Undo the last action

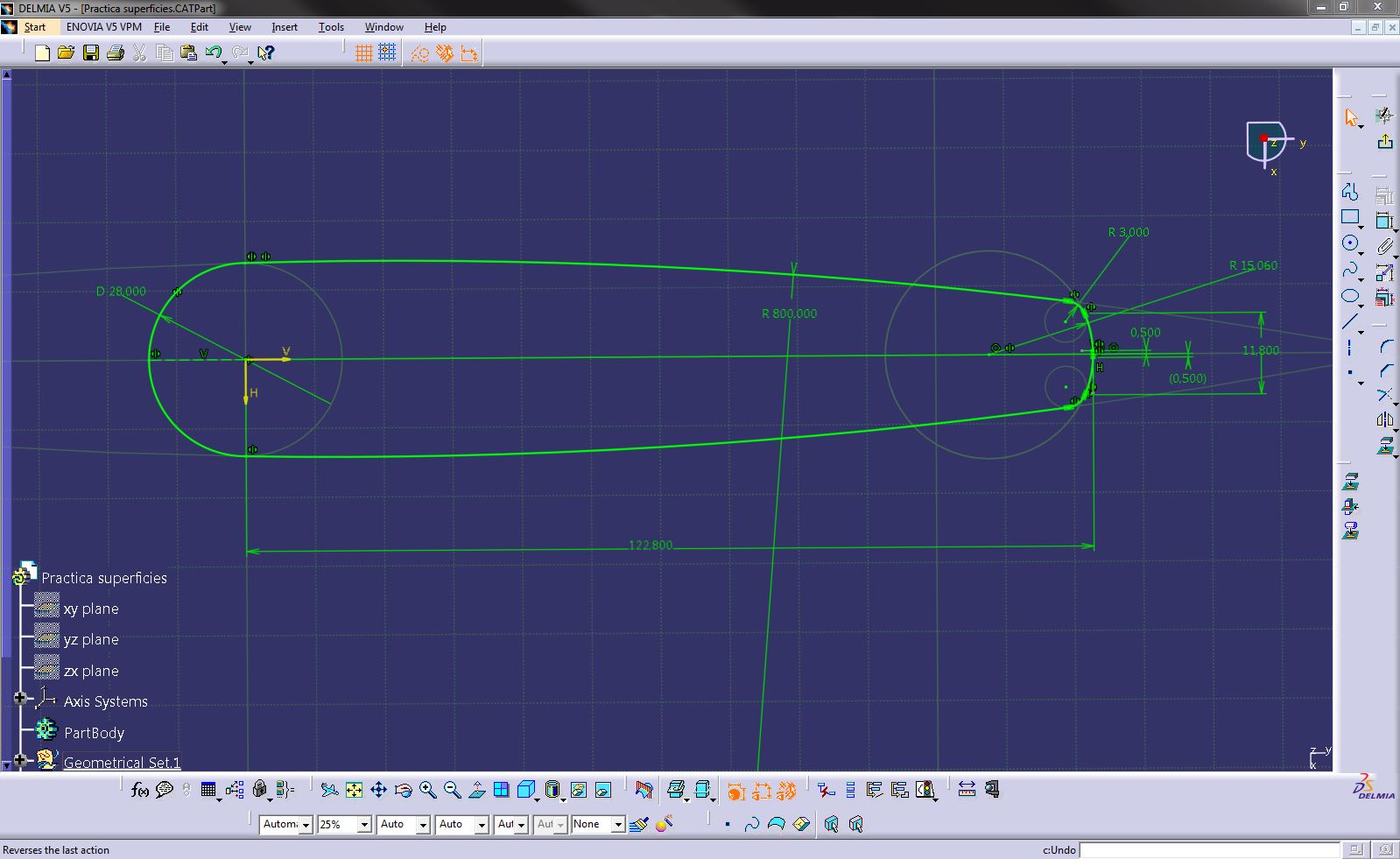tap(213, 53)
